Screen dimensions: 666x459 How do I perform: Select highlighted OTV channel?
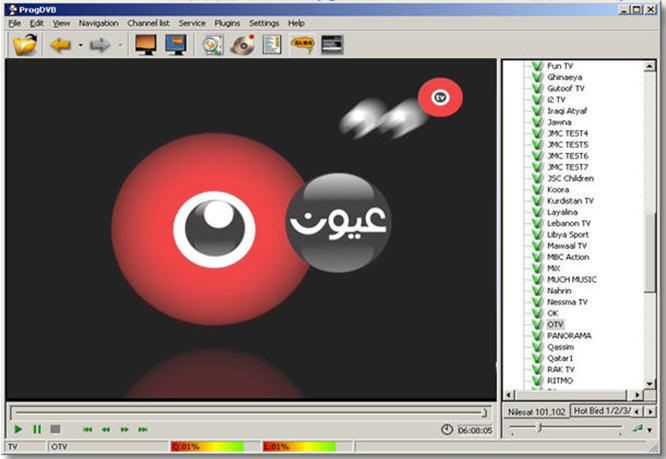pyautogui.click(x=555, y=324)
